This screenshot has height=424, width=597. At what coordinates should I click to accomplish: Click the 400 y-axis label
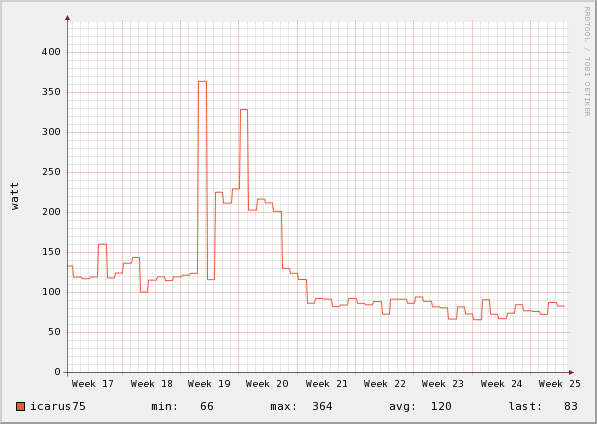click(x=51, y=52)
